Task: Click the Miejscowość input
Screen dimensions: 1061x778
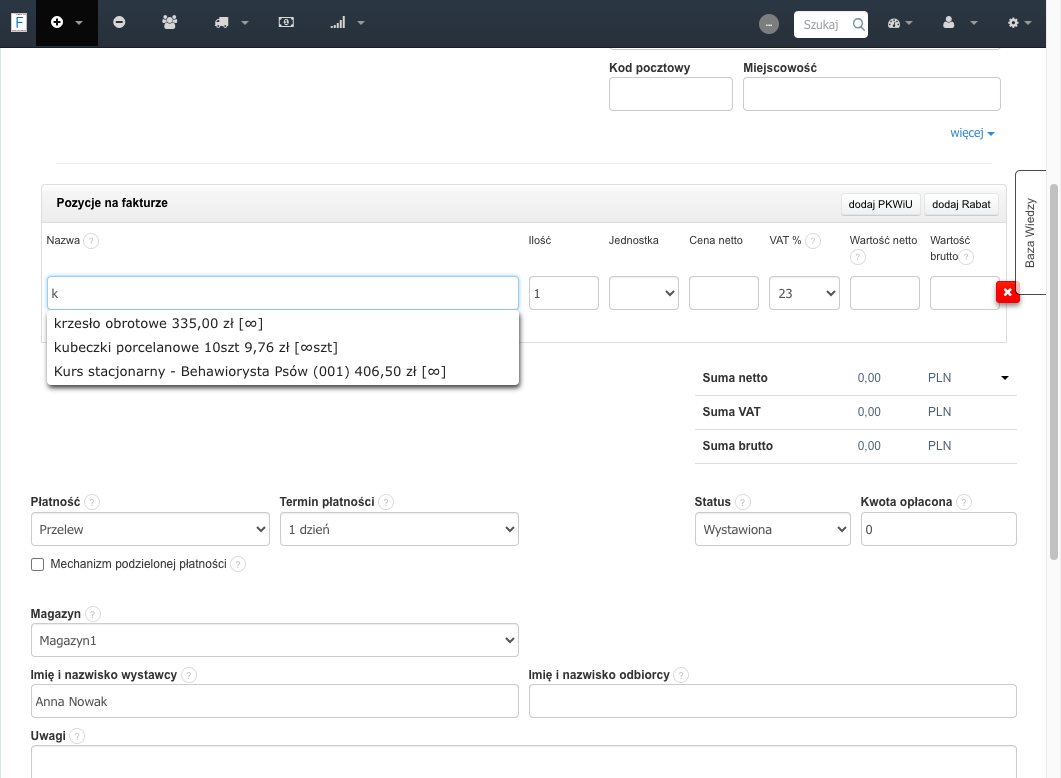Action: [x=872, y=94]
